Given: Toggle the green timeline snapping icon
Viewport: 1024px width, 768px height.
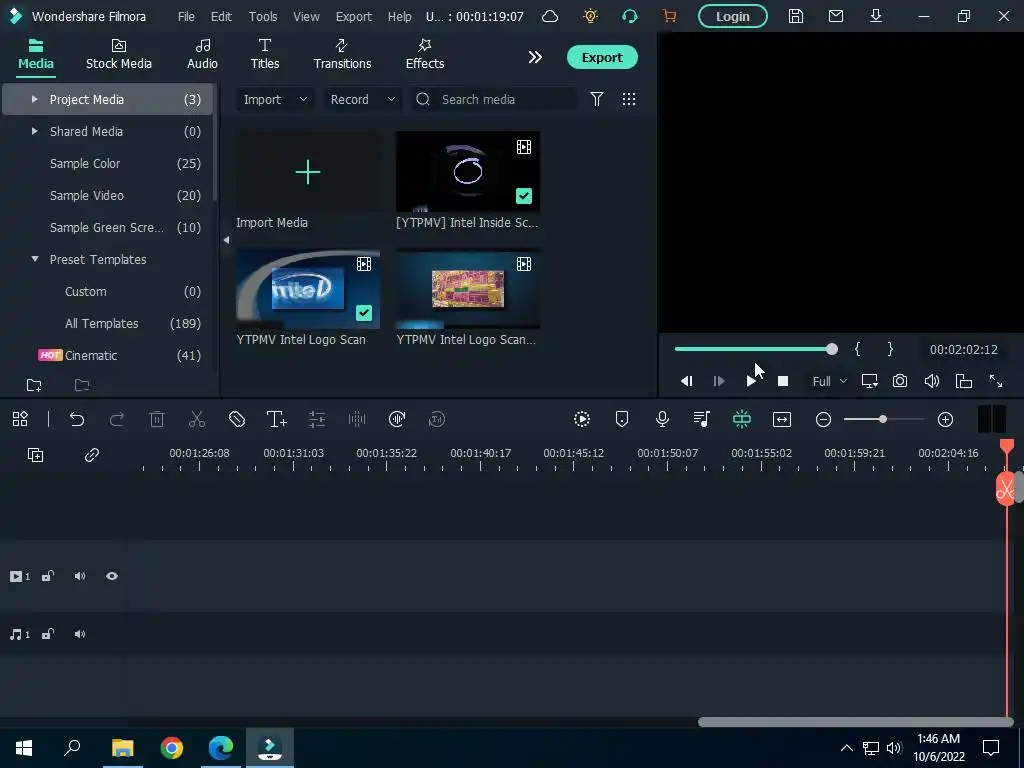Looking at the screenshot, I should click(x=742, y=419).
